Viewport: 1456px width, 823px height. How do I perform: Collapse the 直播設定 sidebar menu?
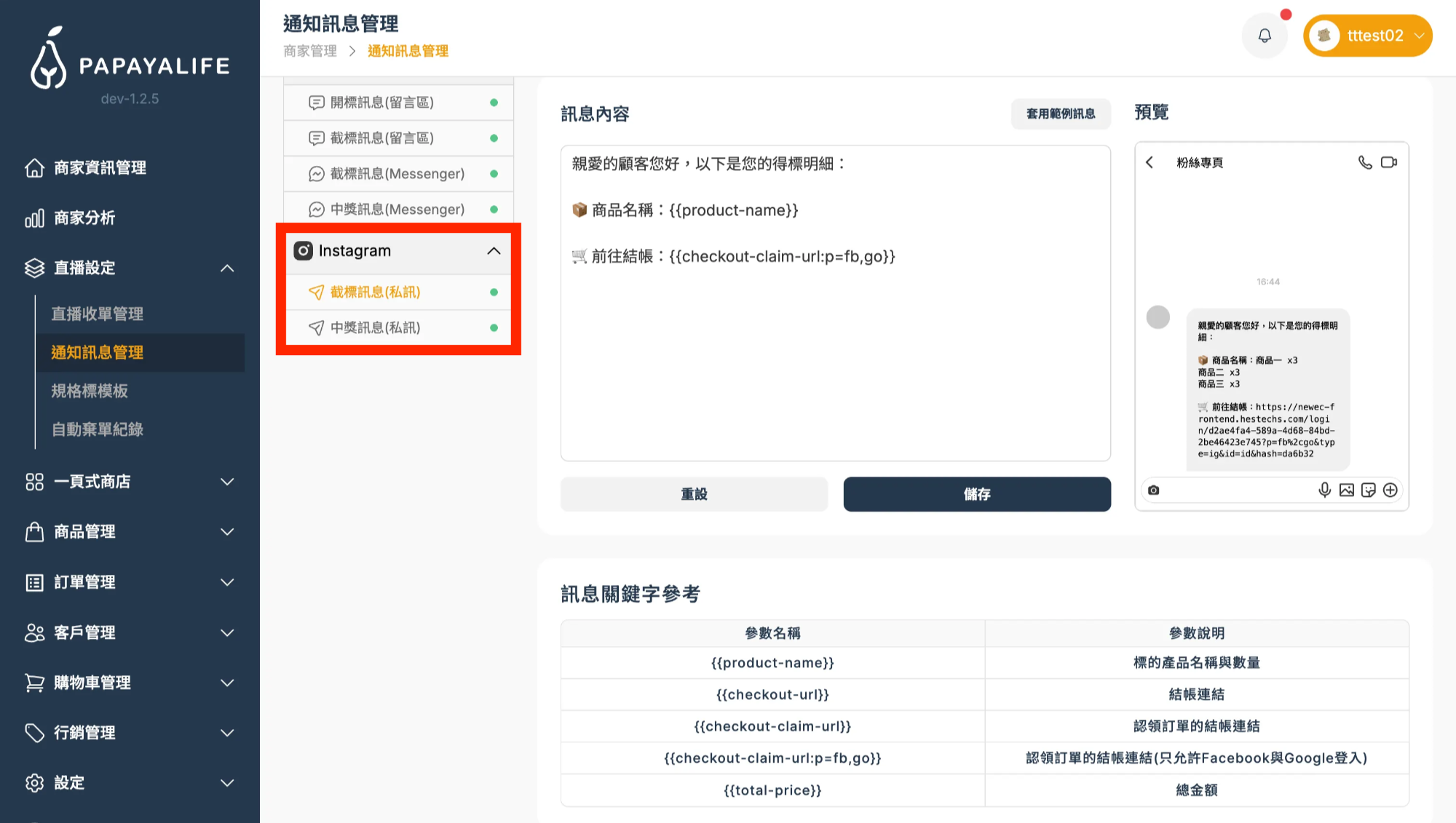(x=227, y=269)
